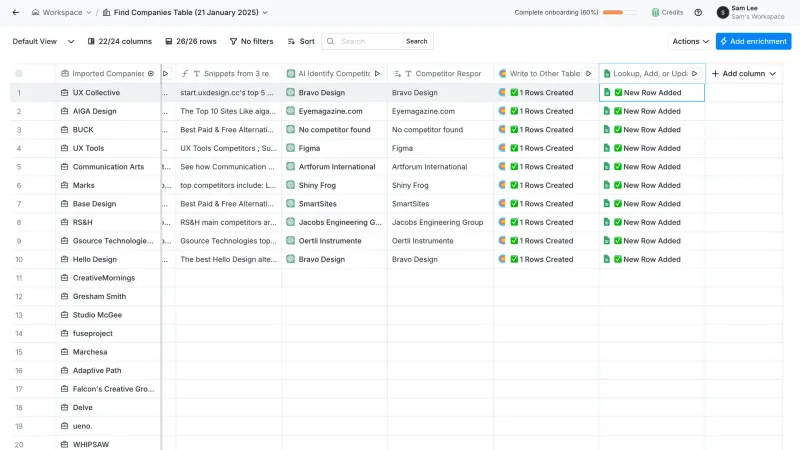Click the Lookup, Add, or Update header
800x450 pixels.
pyautogui.click(x=652, y=73)
